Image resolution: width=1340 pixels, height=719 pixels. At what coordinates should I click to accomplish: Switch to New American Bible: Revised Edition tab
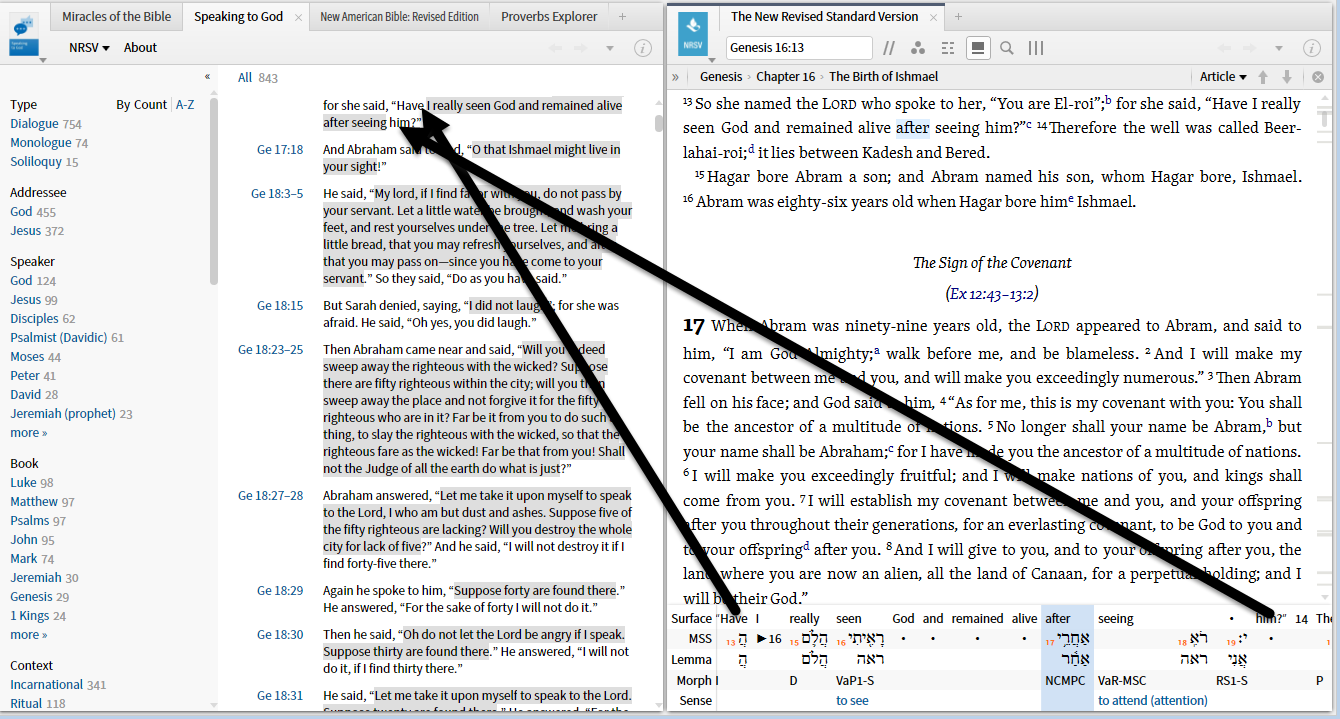click(399, 17)
